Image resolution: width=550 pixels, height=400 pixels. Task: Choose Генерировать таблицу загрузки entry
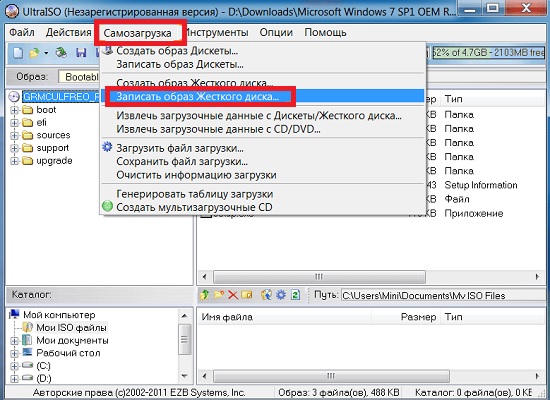tap(263, 194)
